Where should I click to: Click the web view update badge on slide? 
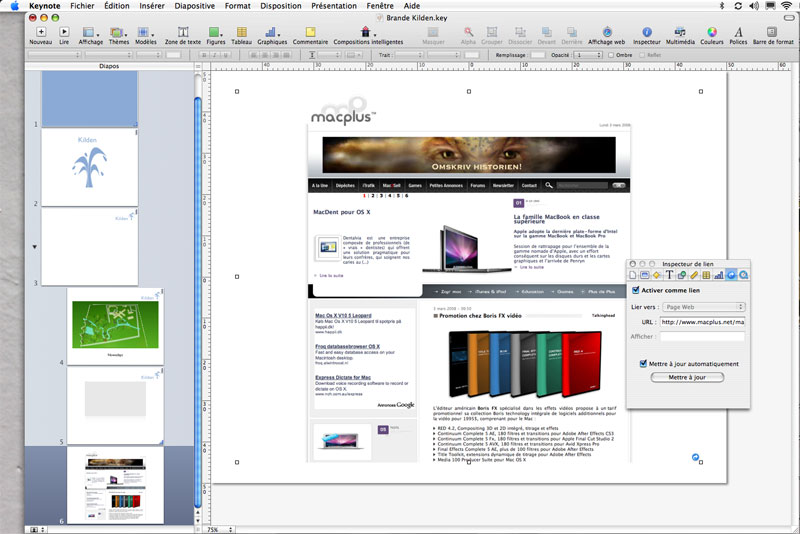pyautogui.click(x=695, y=457)
